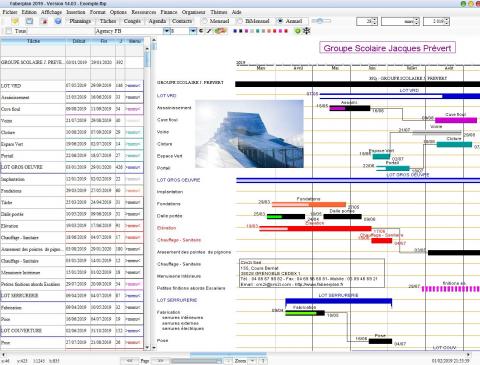
Task: Open the Thèmes menu
Action: click(219, 12)
